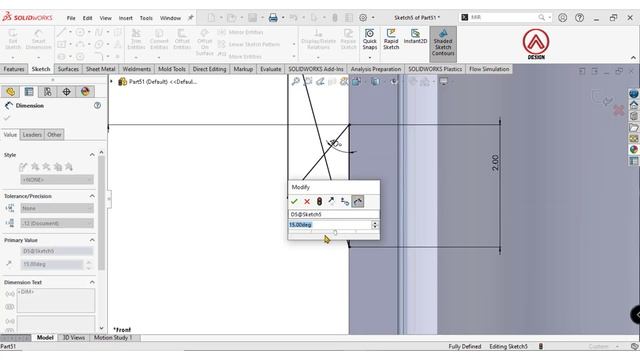Select the Weldments ribbon tab
This screenshot has height=360, width=640.
(x=137, y=69)
